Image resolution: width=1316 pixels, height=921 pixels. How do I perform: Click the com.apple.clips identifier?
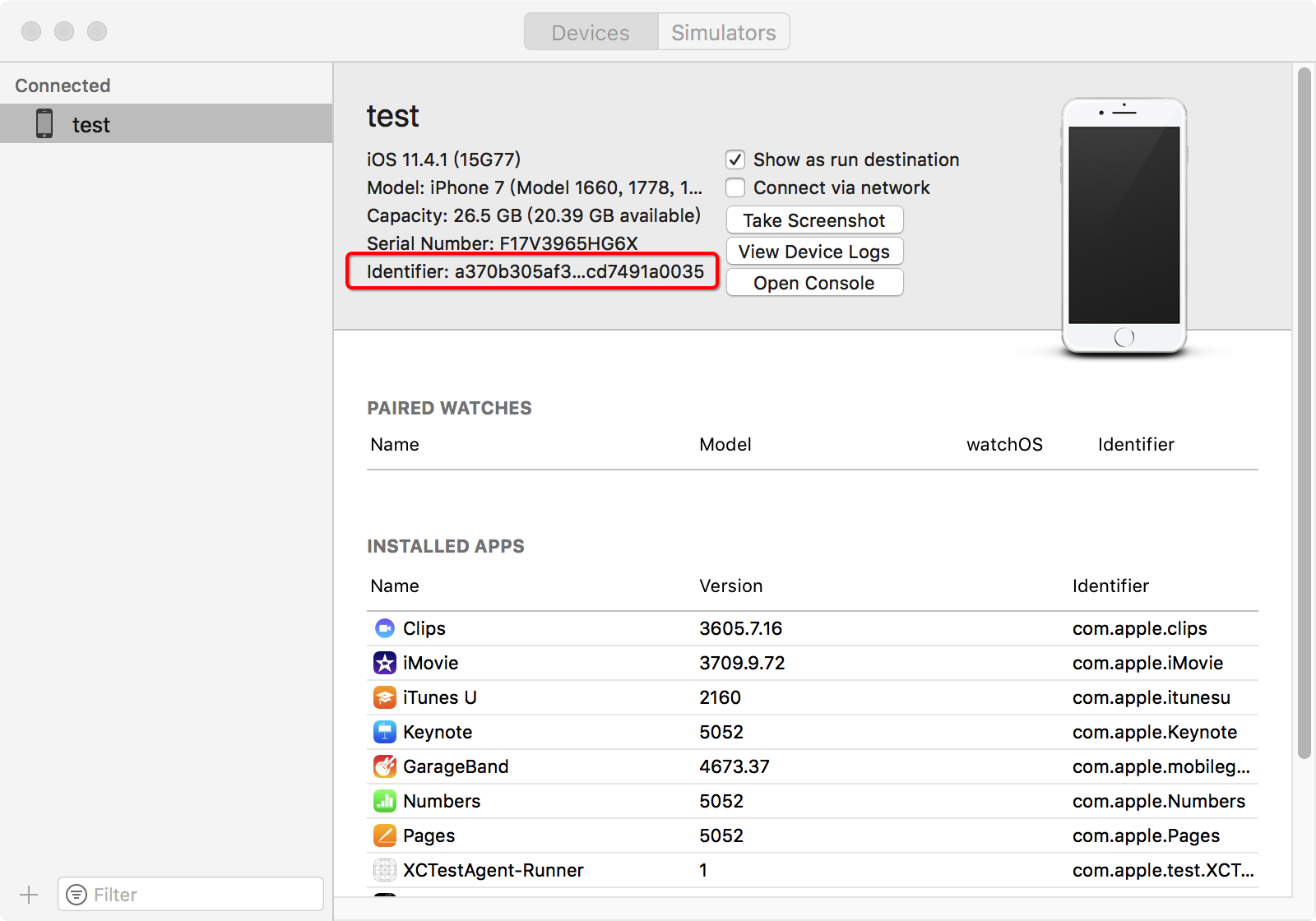[1140, 629]
